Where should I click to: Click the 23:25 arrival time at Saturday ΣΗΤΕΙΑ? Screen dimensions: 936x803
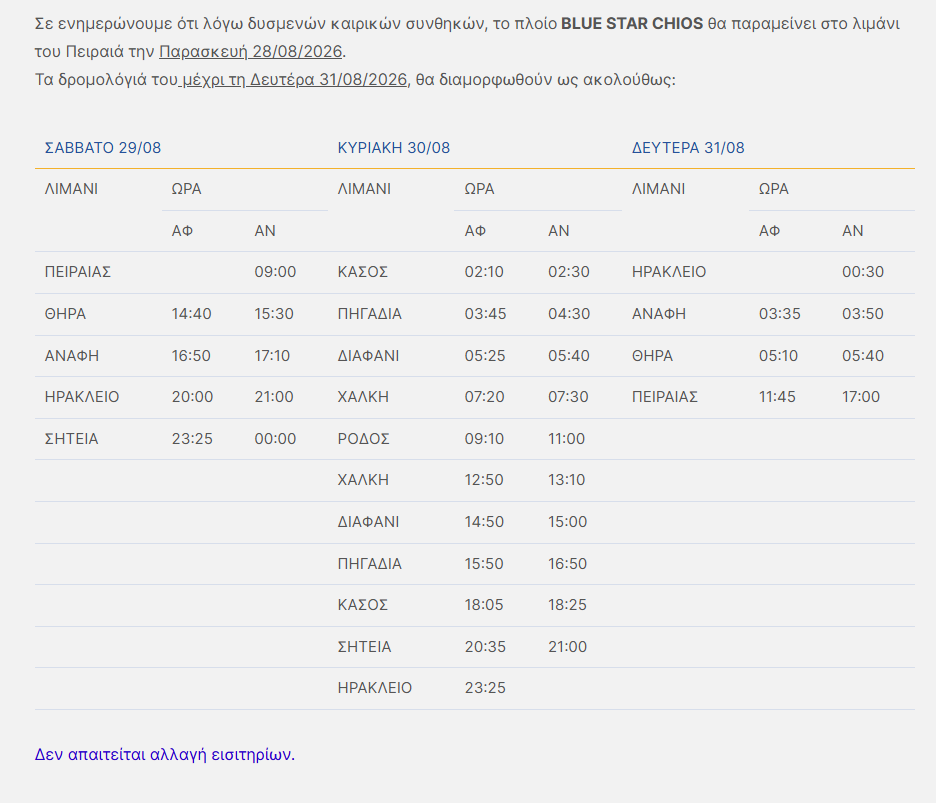(x=192, y=439)
